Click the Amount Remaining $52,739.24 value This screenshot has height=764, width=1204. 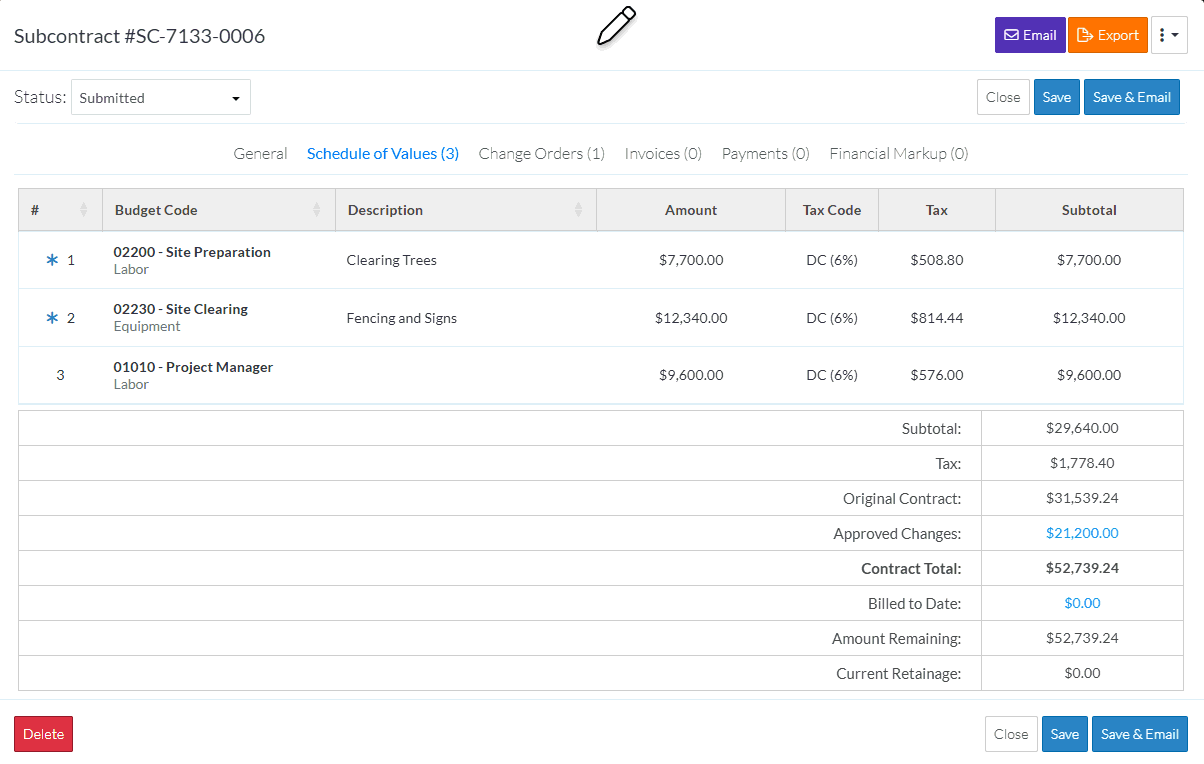tap(1082, 638)
